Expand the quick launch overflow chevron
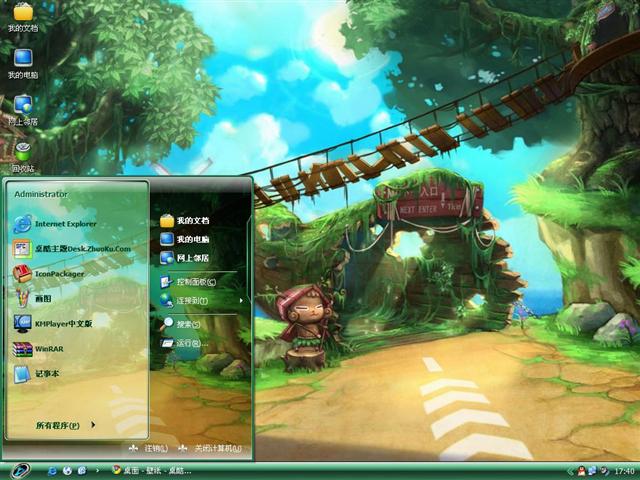Image resolution: width=640 pixels, height=480 pixels. click(x=97, y=471)
